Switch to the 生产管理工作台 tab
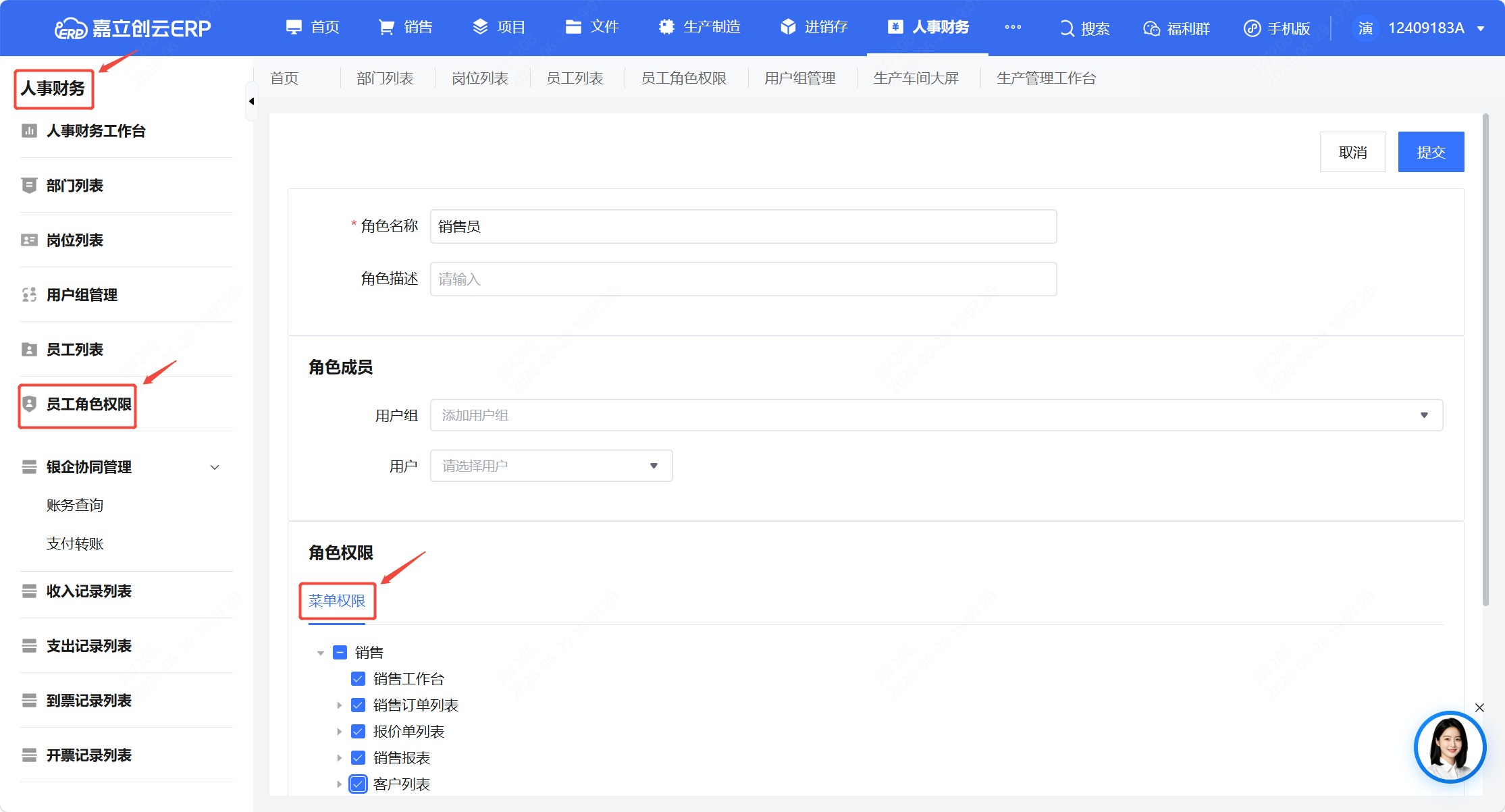This screenshot has height=812, width=1505. coord(1047,78)
